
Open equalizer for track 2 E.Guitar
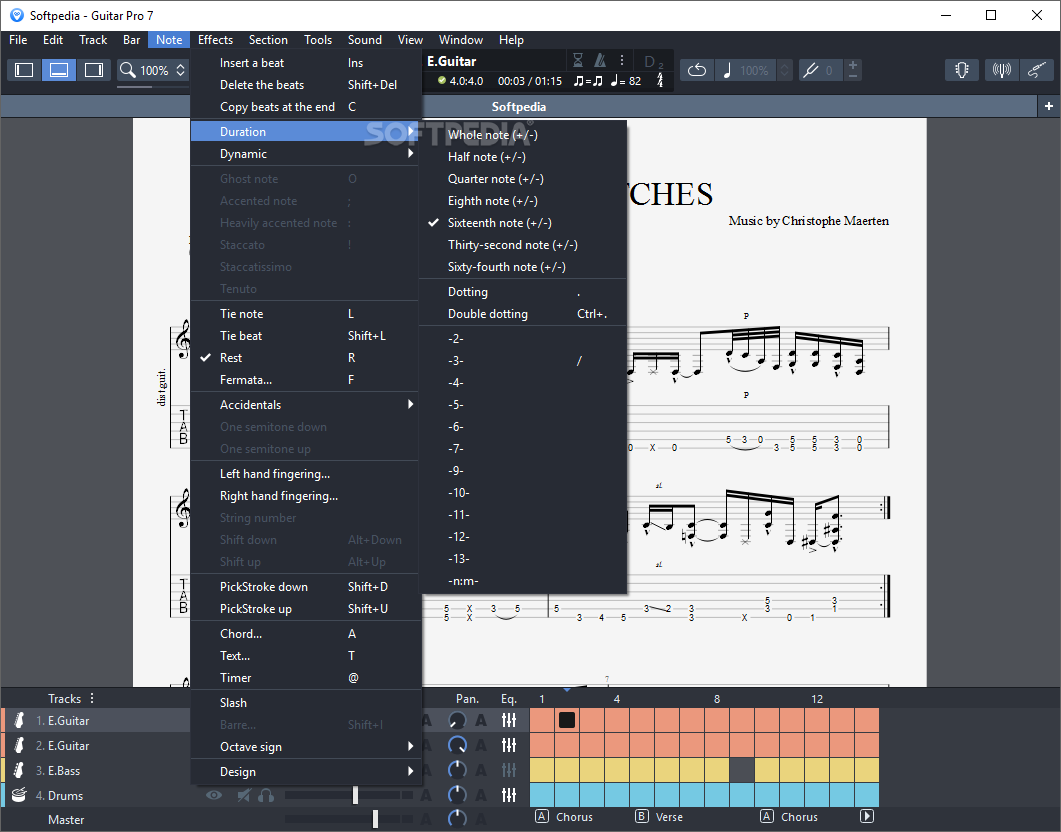pyautogui.click(x=509, y=745)
